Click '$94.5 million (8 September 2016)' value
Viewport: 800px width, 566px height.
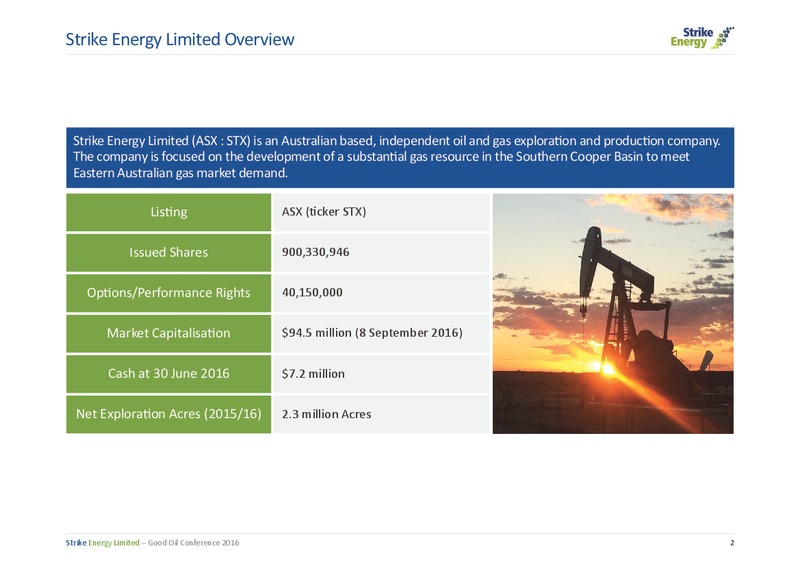click(x=372, y=333)
